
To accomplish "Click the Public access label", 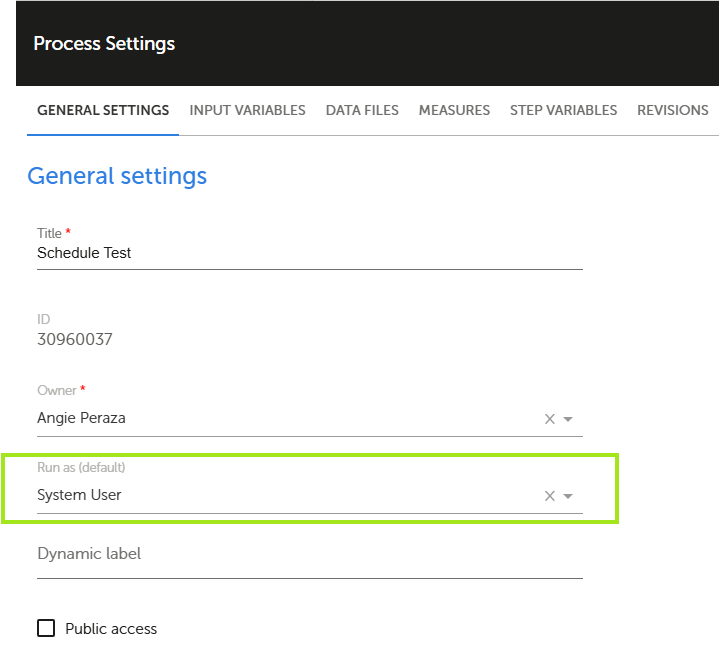I will (111, 629).
